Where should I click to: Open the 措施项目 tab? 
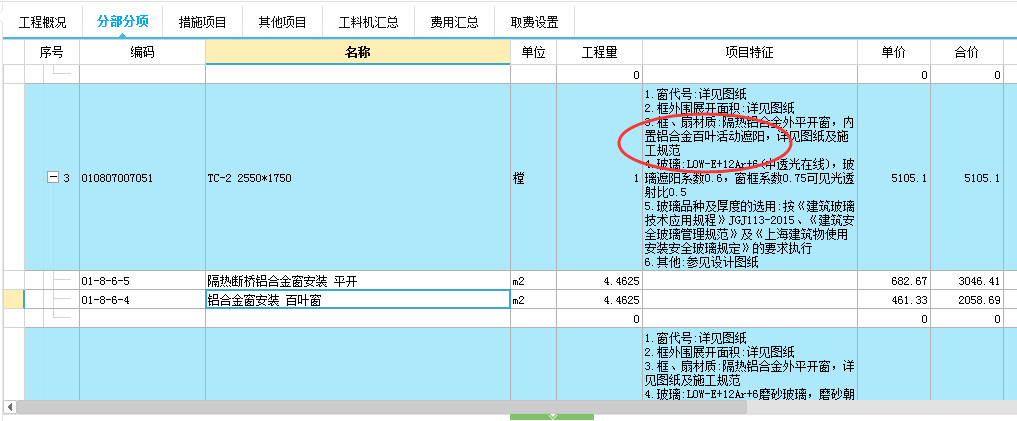202,23
